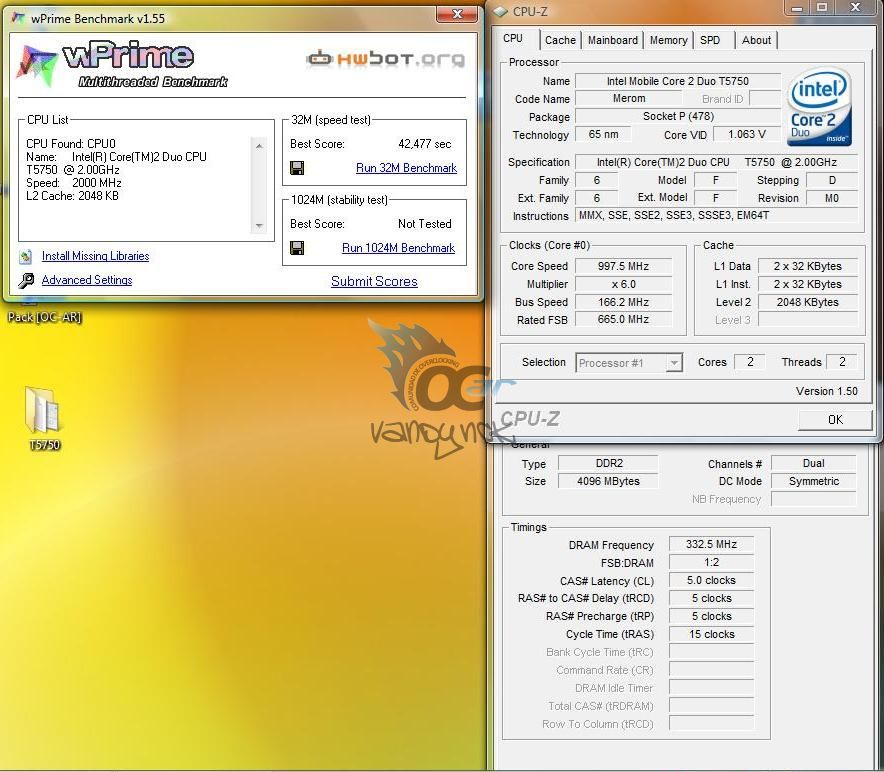884x772 pixels.
Task: Click the wPrime logo icon in title bar
Action: tap(18, 18)
